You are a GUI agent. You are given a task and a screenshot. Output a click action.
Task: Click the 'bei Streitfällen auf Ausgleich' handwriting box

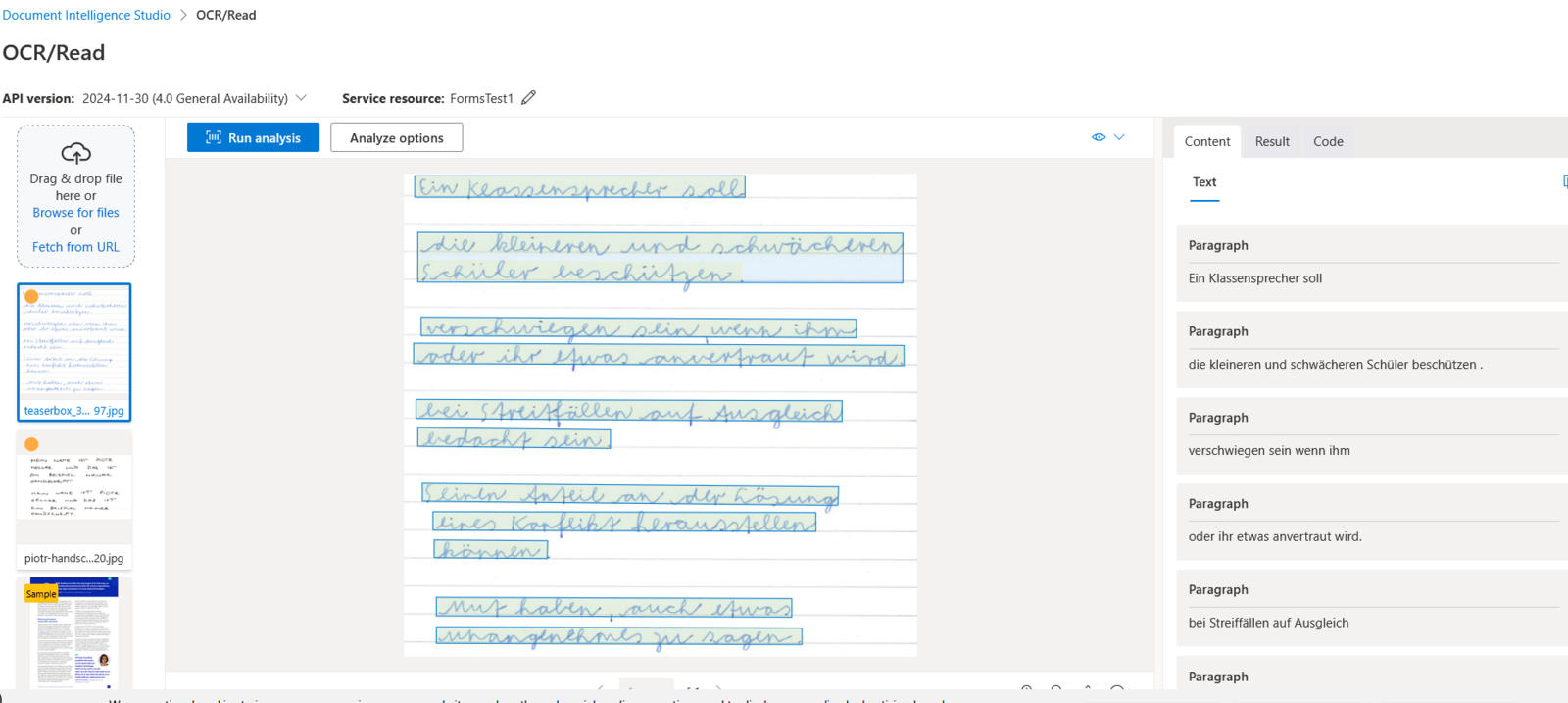coord(628,412)
